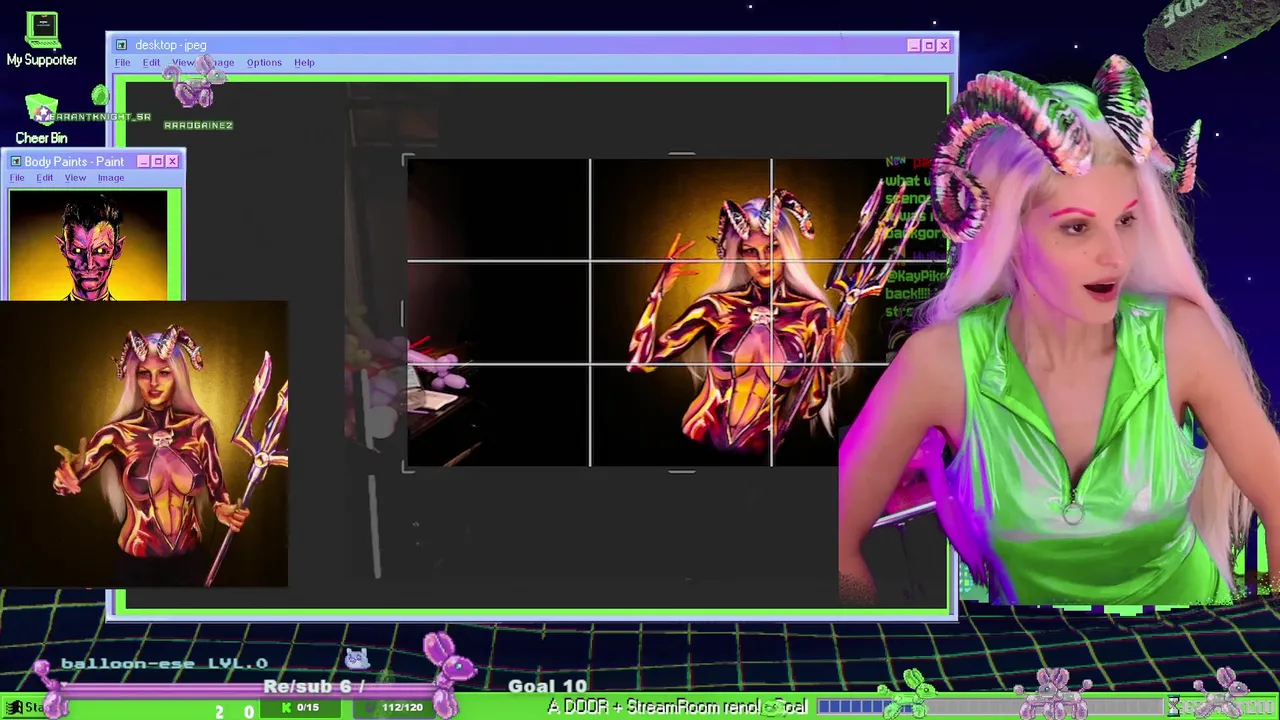Screen dimensions: 1280x720
Task: Click the Body Paints - Paint title bar
Action: click(92, 161)
